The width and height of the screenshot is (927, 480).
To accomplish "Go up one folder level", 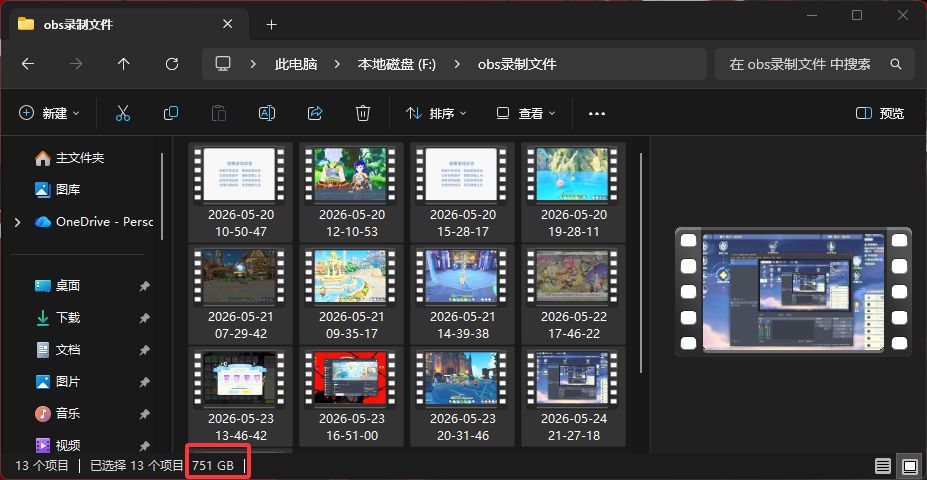I will 123,64.
